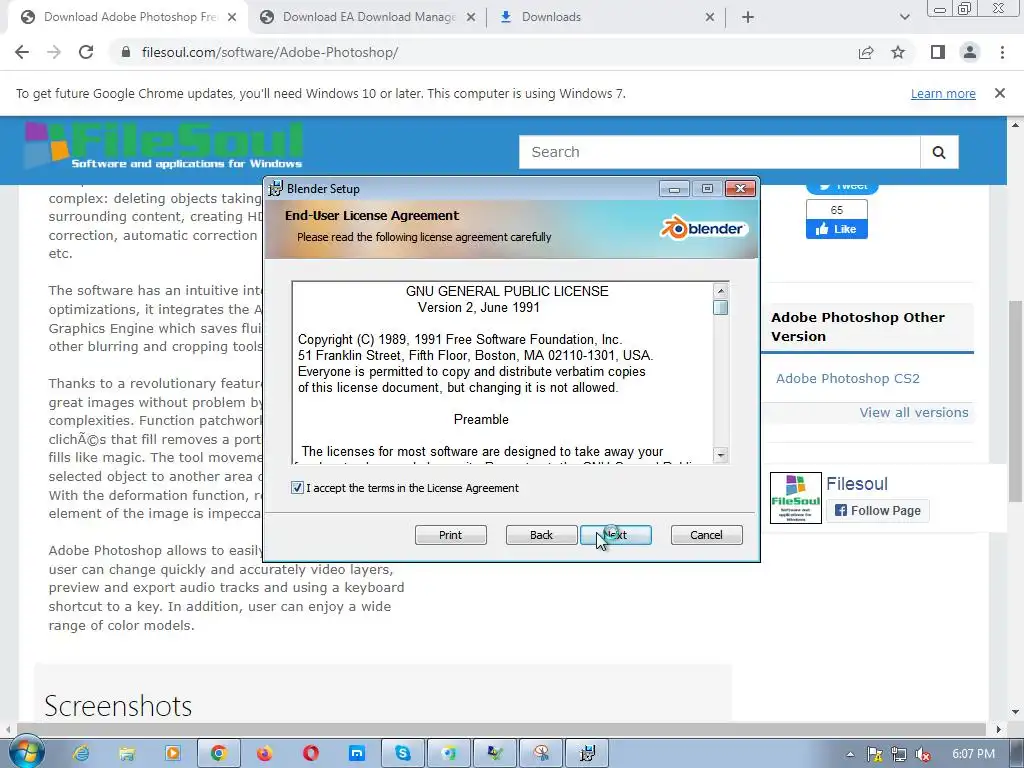Click Chrome icon in taskbar
The image size is (1024, 768).
pos(218,754)
